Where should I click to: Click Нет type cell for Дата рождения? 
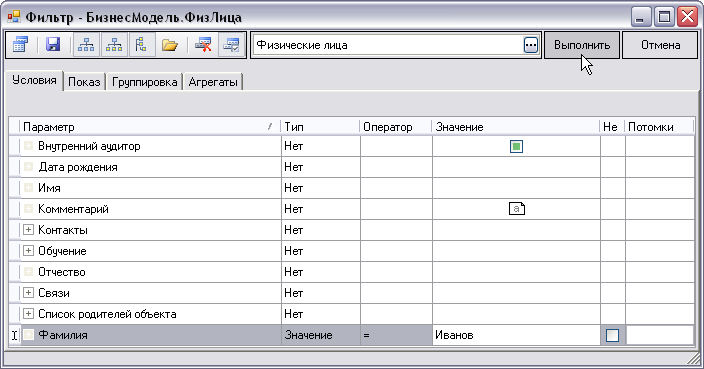pyautogui.click(x=321, y=167)
